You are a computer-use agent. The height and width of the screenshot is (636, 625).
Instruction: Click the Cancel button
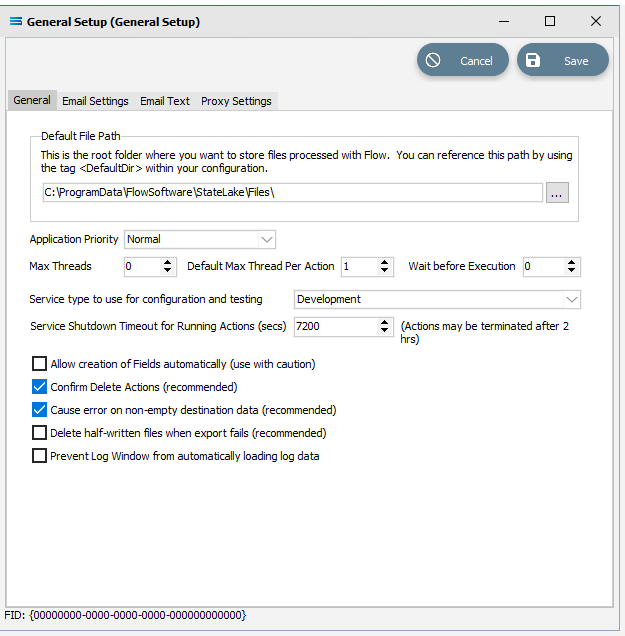463,60
